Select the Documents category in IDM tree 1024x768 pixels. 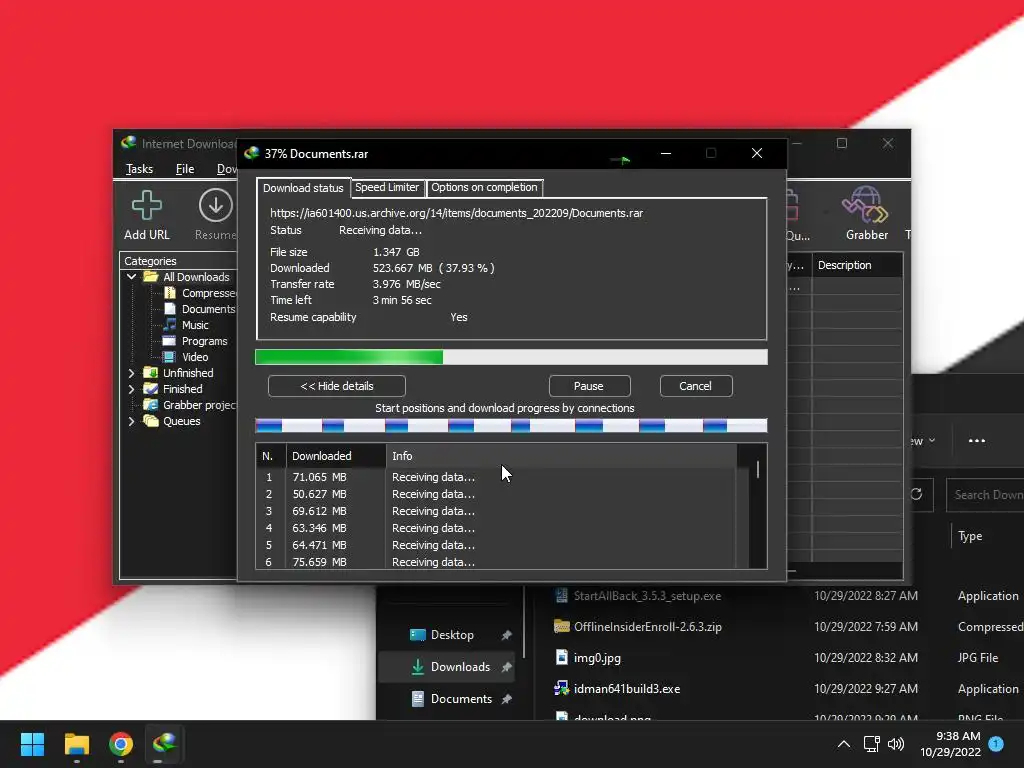click(208, 309)
